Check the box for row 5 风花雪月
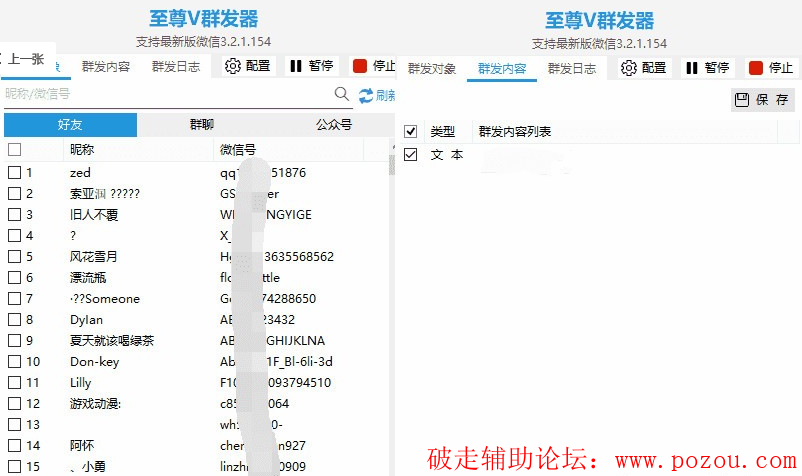The height and width of the screenshot is (476, 802). point(14,256)
